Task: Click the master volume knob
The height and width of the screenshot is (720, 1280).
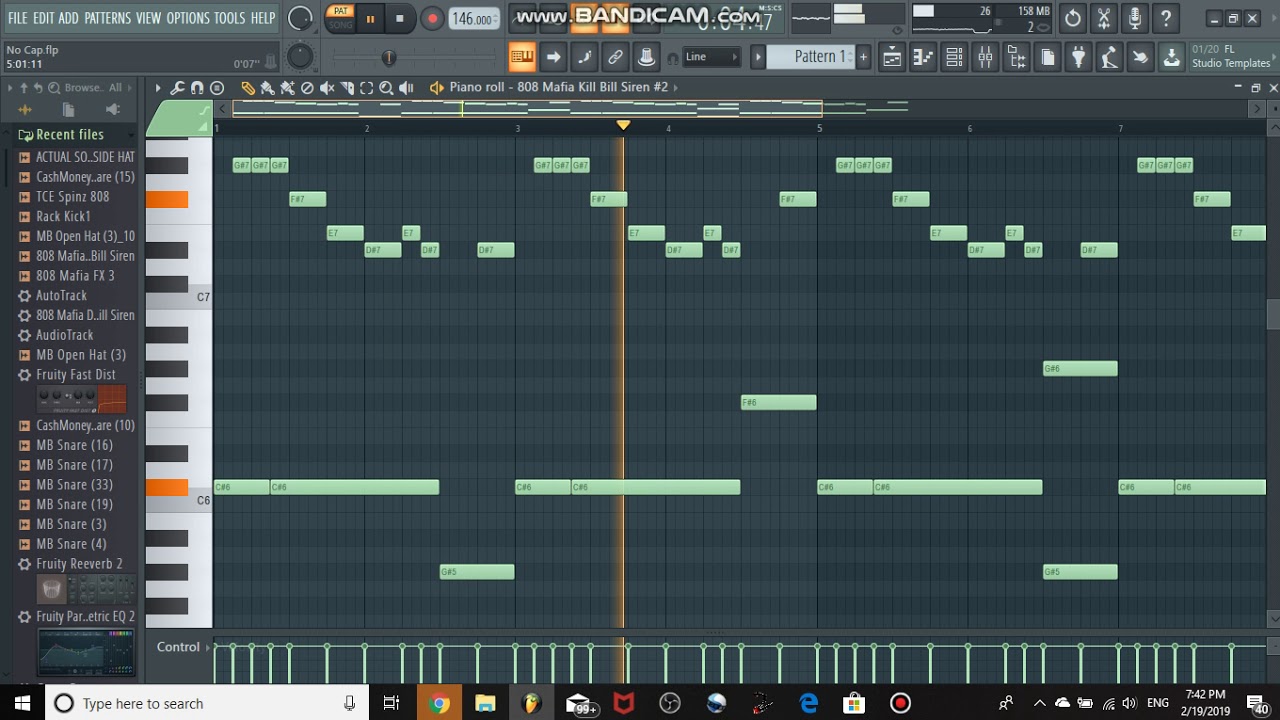Action: (x=300, y=18)
